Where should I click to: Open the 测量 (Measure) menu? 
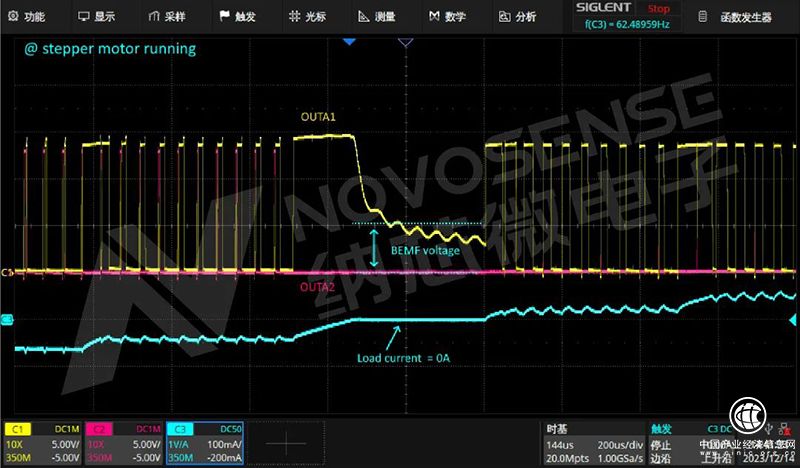(x=376, y=16)
